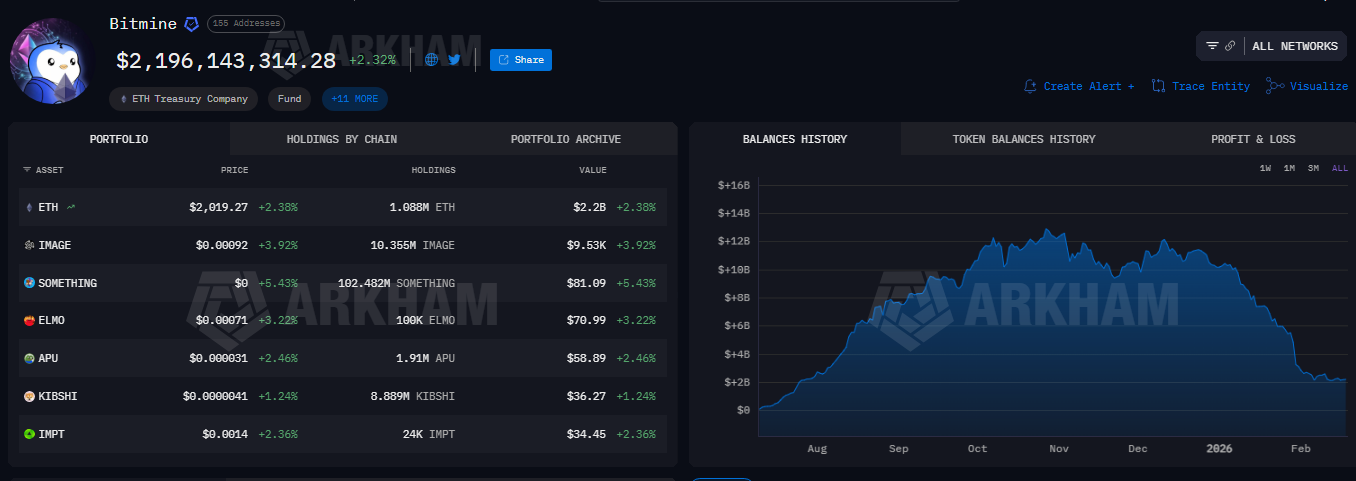
Task: Set chart range to 3M
Action: click(x=1313, y=168)
